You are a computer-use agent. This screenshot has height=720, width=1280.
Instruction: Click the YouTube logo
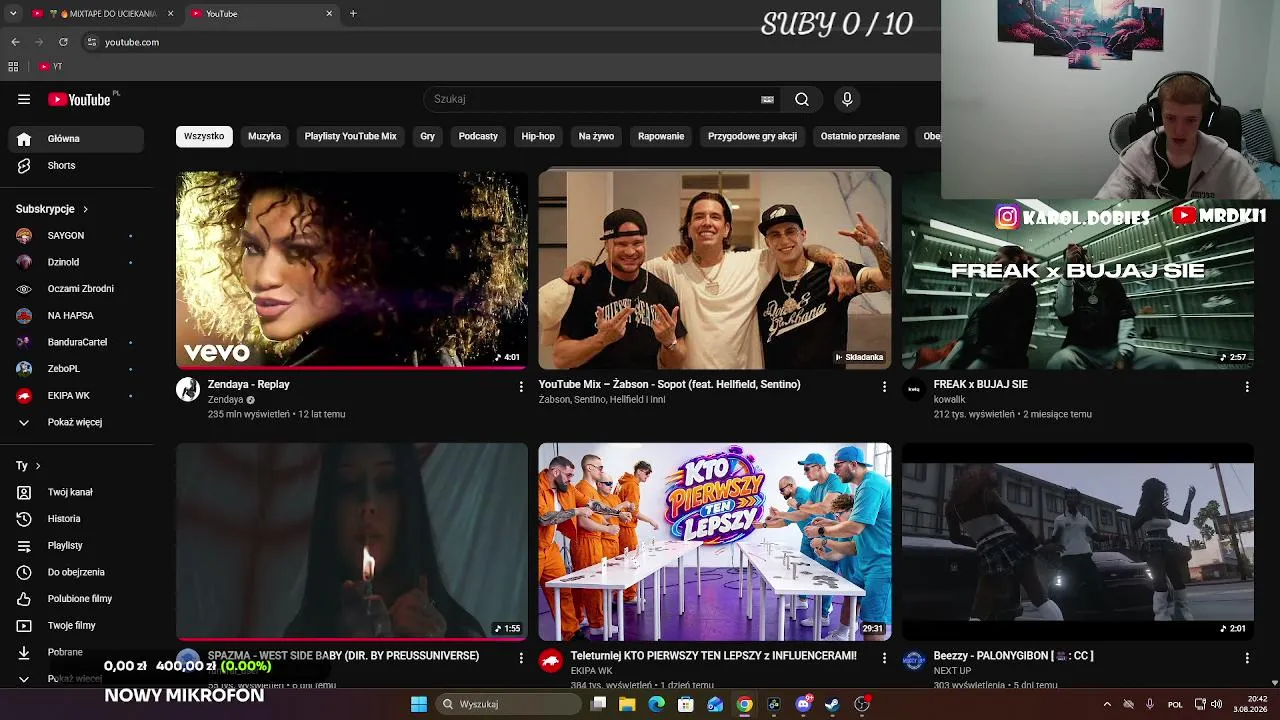click(x=79, y=99)
